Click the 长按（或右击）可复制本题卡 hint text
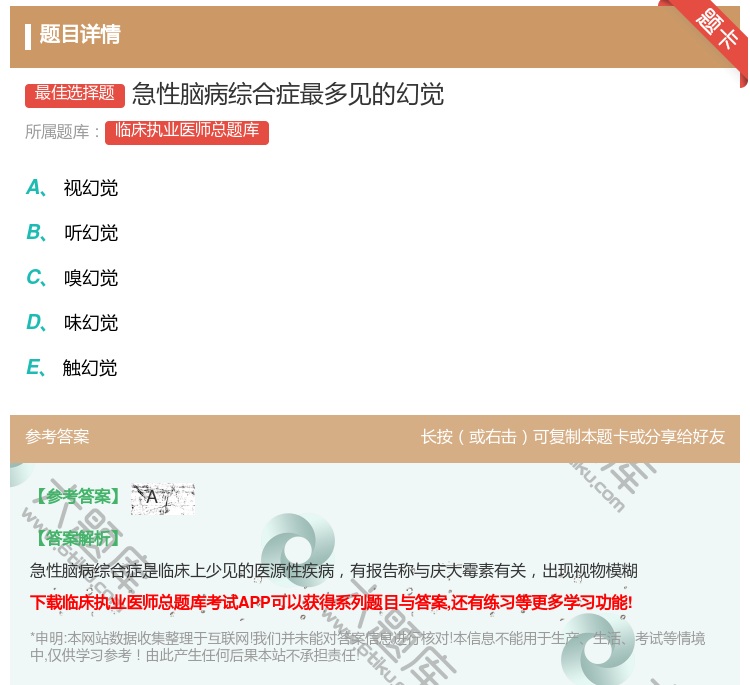This screenshot has height=685, width=750. (x=573, y=437)
